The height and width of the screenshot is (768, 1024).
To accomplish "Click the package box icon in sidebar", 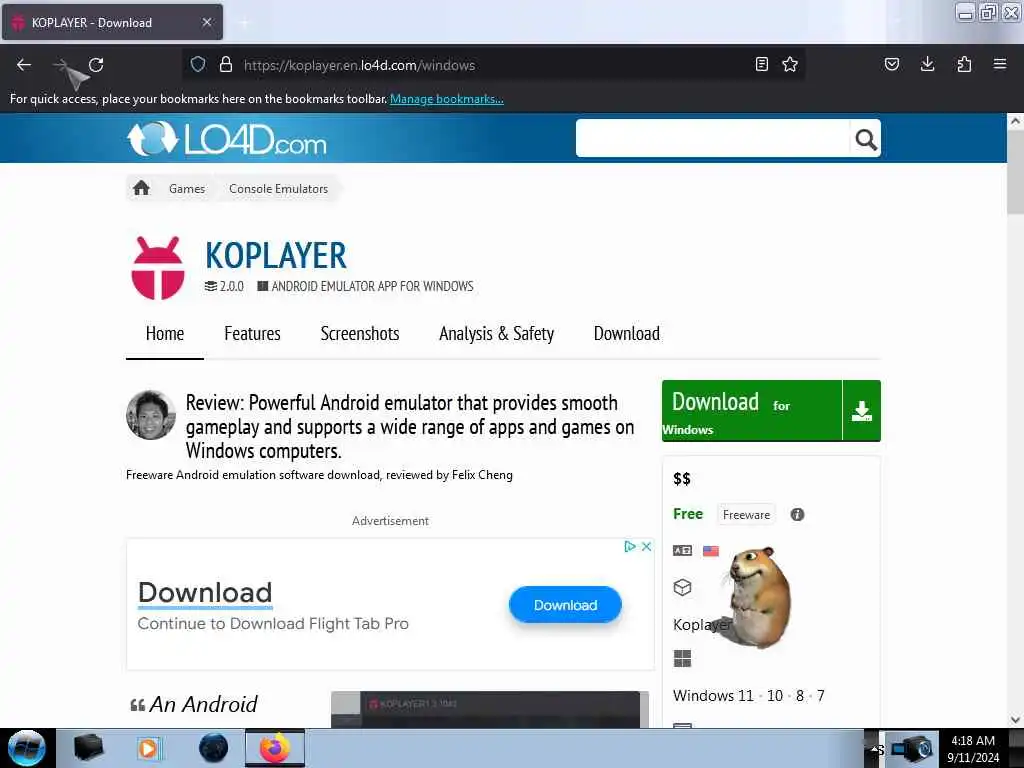I will coord(682,588).
